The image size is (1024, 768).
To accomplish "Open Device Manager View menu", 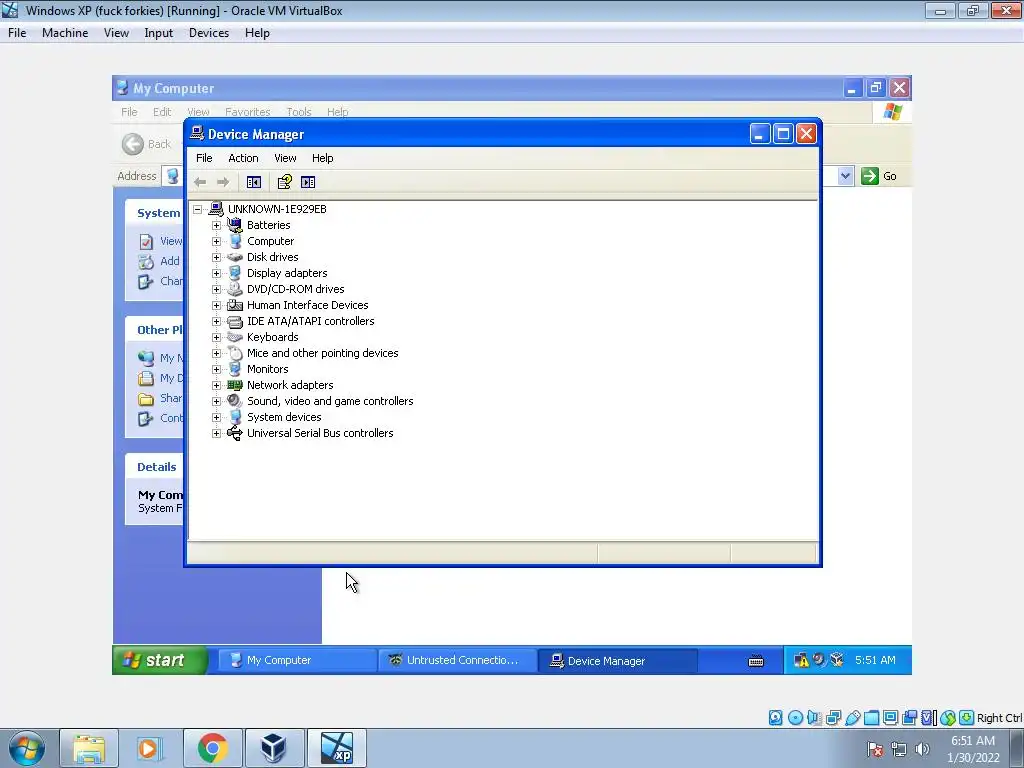I will [x=285, y=158].
